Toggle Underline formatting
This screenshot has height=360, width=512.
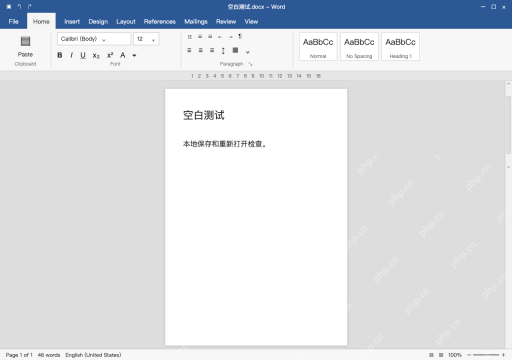tap(83, 55)
